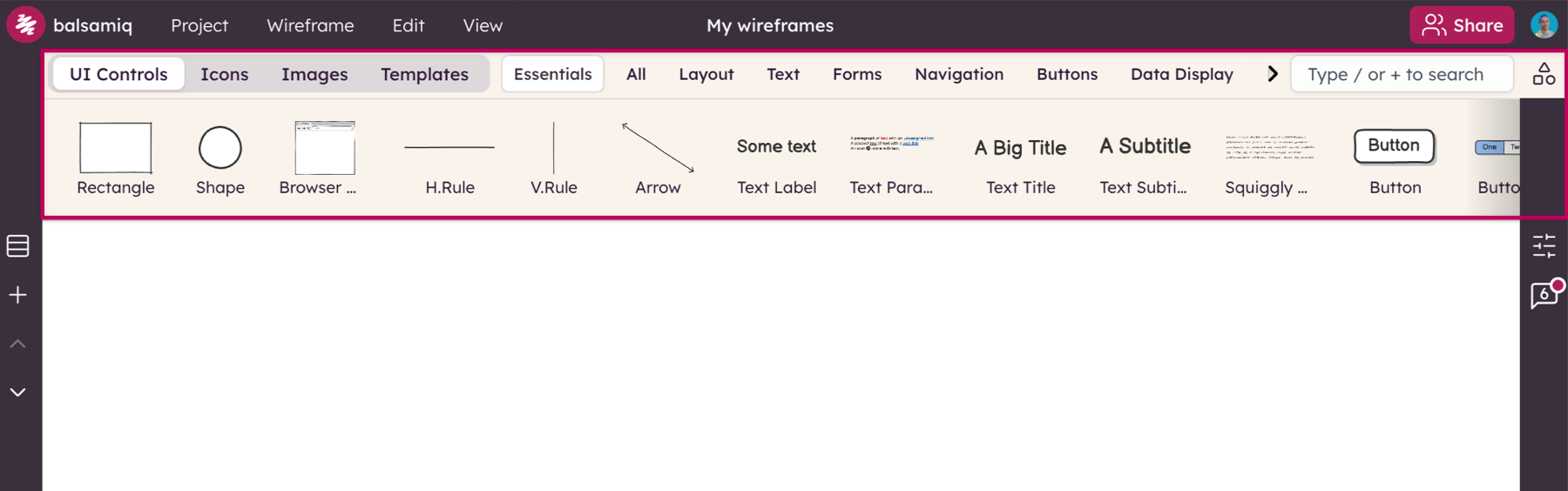Image resolution: width=1568 pixels, height=491 pixels.
Task: Switch to the UI Controls toggle
Action: (x=118, y=74)
